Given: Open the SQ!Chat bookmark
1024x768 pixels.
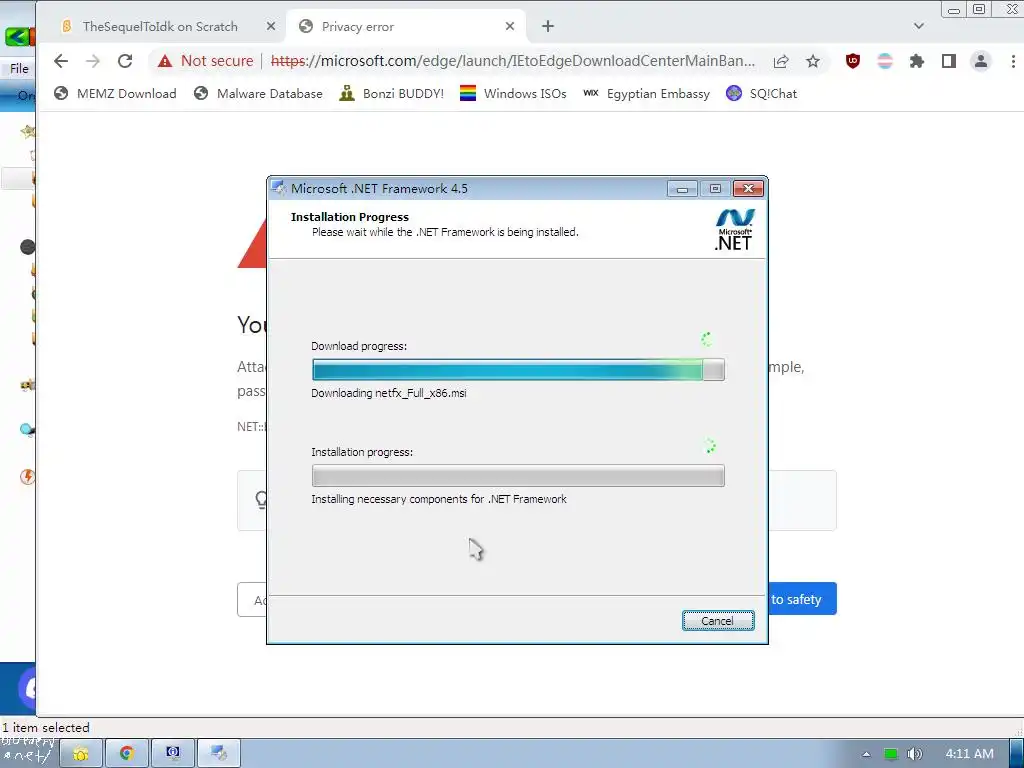Looking at the screenshot, I should (761, 93).
